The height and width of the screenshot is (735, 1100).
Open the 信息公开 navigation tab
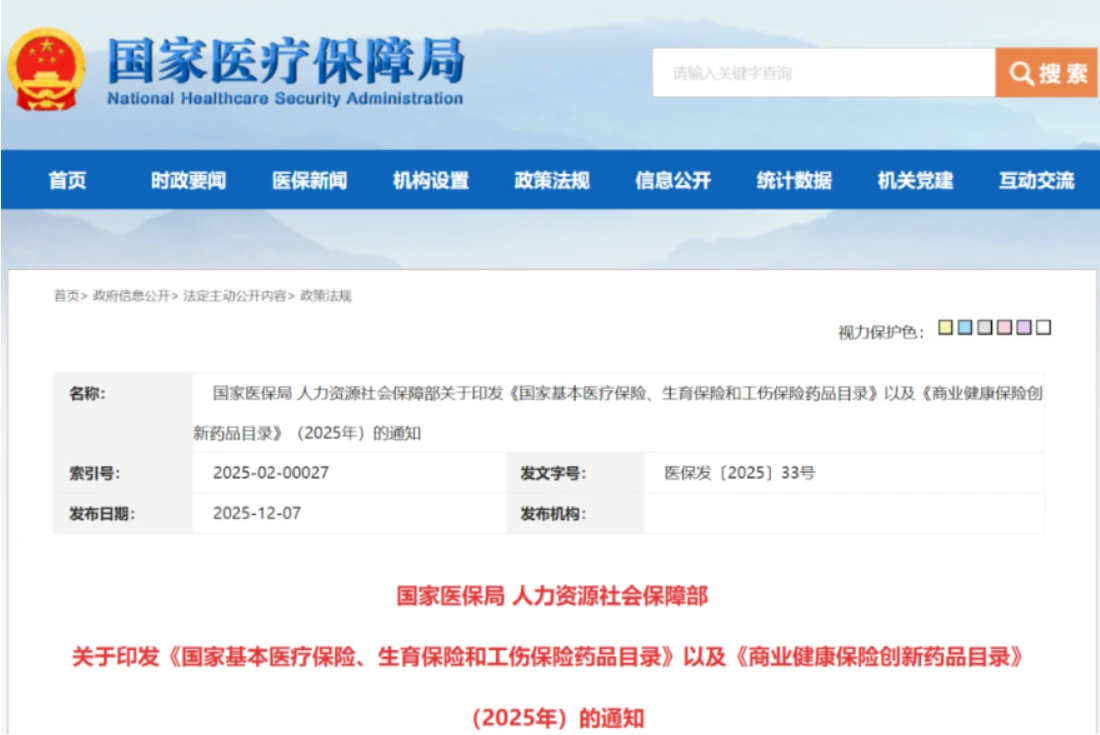[673, 181]
